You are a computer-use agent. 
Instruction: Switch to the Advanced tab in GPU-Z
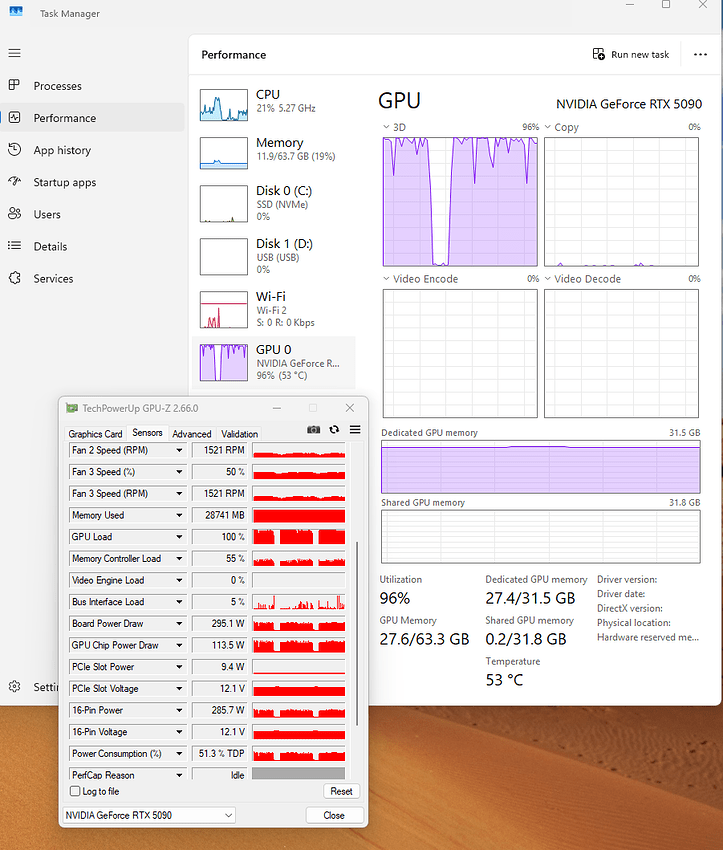tap(192, 434)
